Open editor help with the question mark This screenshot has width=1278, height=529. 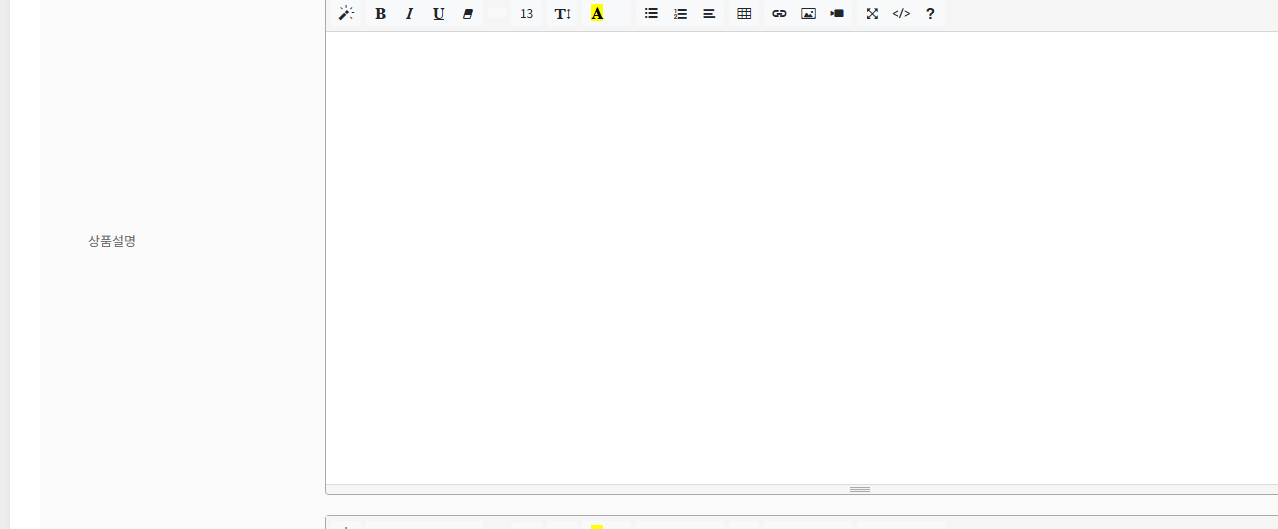[930, 14]
